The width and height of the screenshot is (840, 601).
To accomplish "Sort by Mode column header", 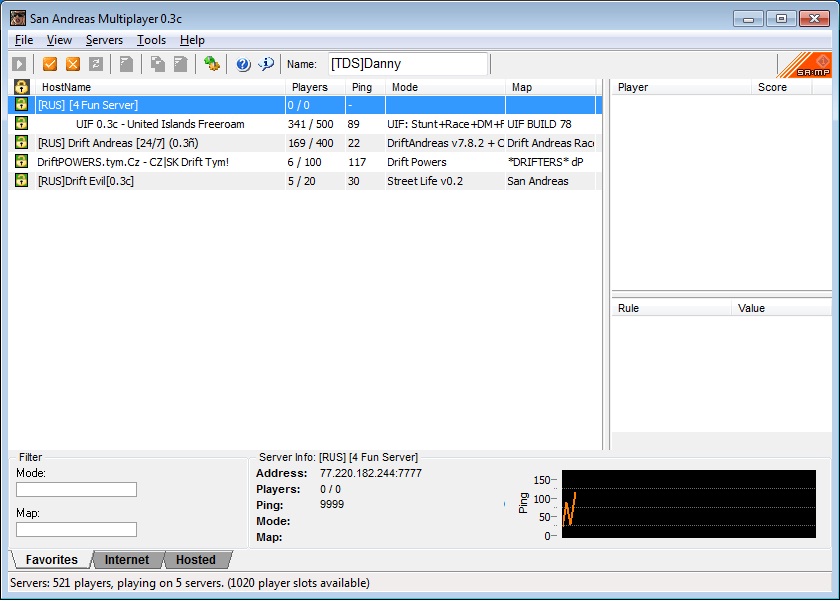I will (x=445, y=87).
